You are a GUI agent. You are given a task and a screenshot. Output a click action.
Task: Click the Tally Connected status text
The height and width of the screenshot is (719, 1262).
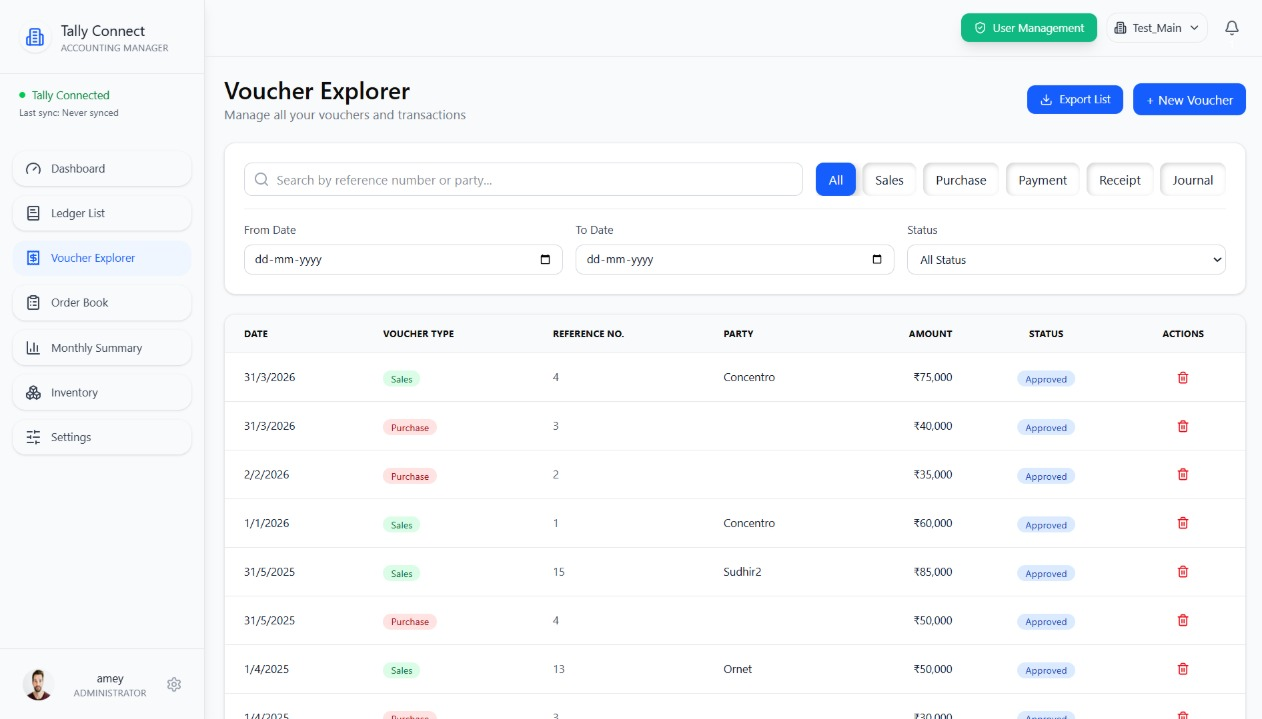coord(71,95)
